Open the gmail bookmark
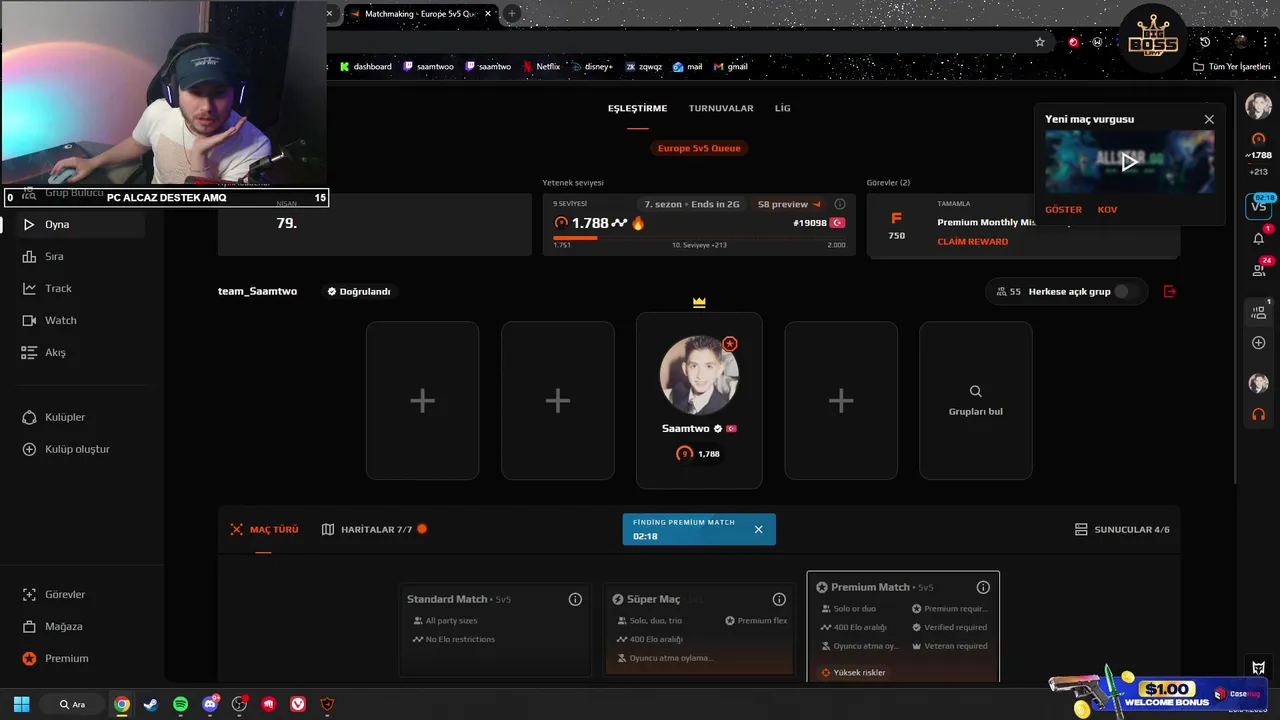1280x720 pixels. tap(731, 67)
